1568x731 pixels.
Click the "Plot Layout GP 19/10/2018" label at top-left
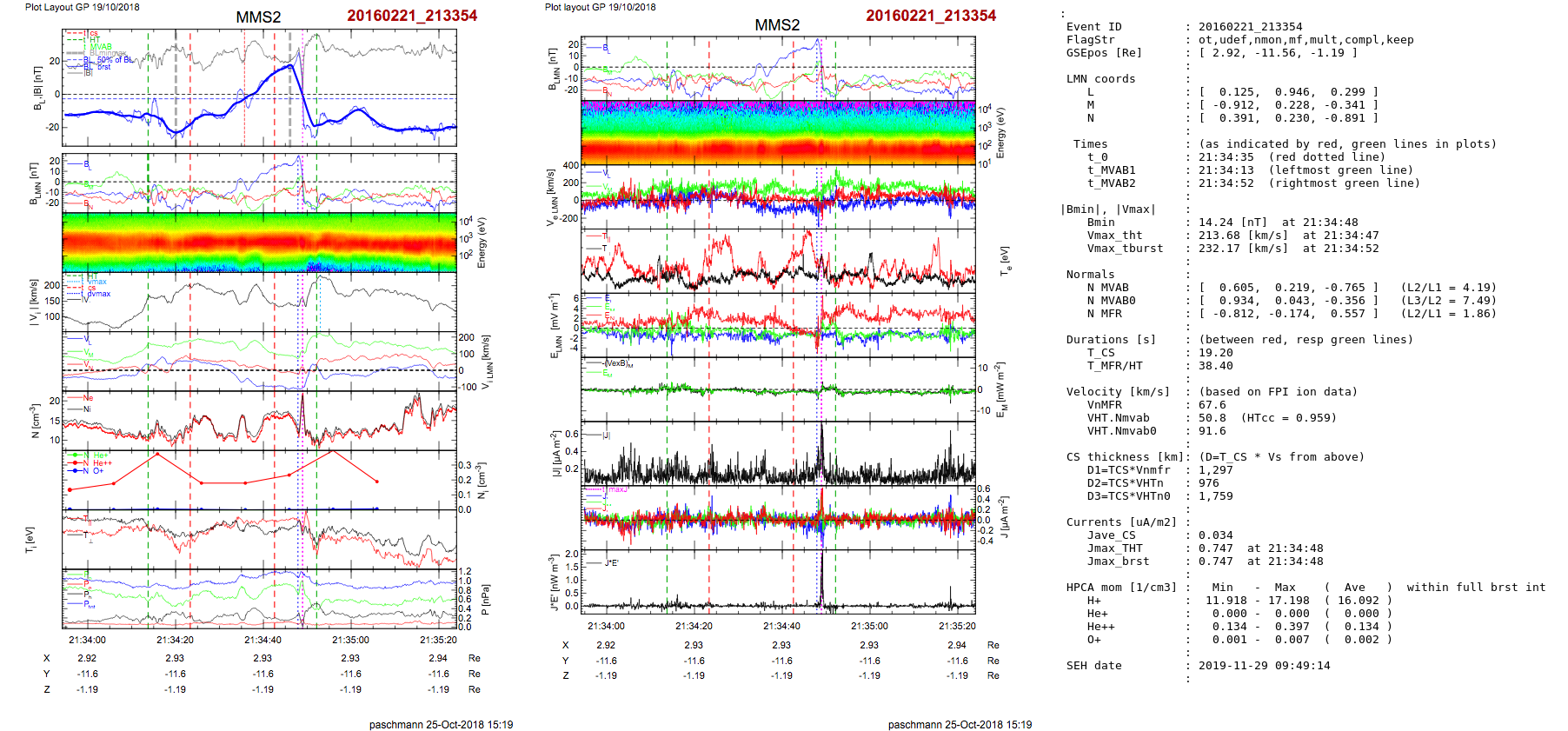82,7
